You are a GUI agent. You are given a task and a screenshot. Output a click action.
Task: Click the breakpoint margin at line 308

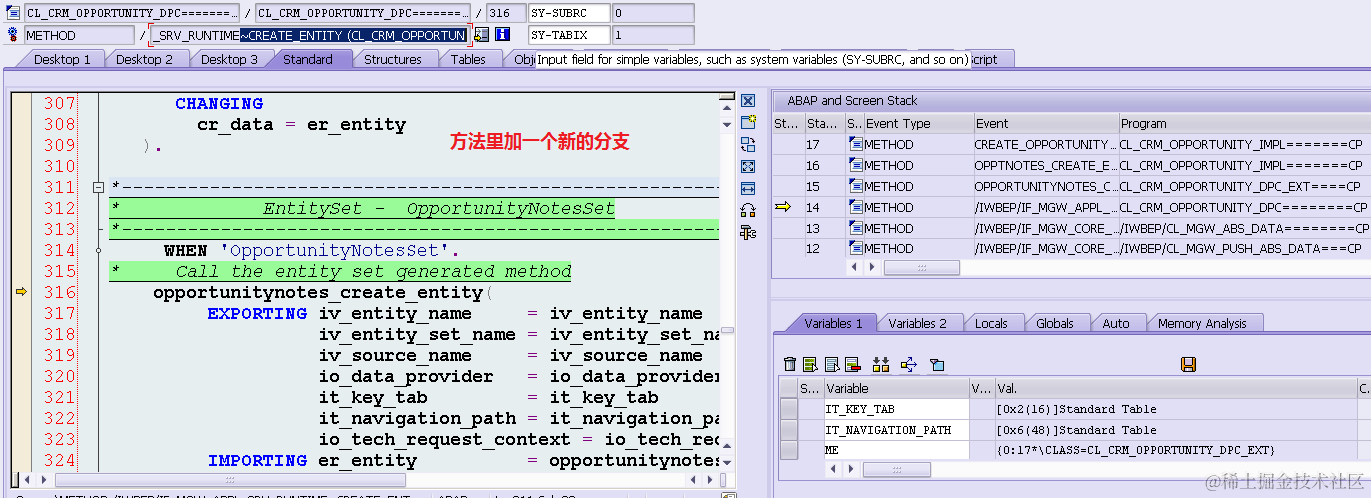tap(20, 125)
